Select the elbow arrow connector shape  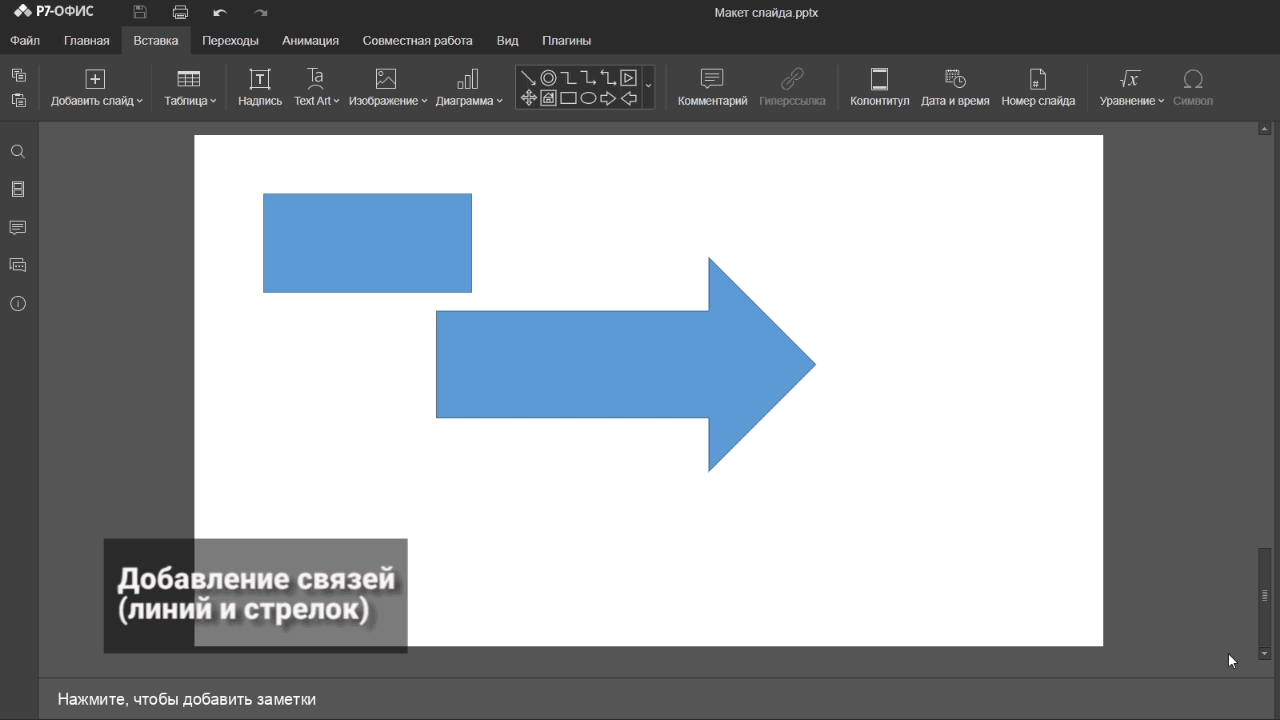pyautogui.click(x=588, y=78)
